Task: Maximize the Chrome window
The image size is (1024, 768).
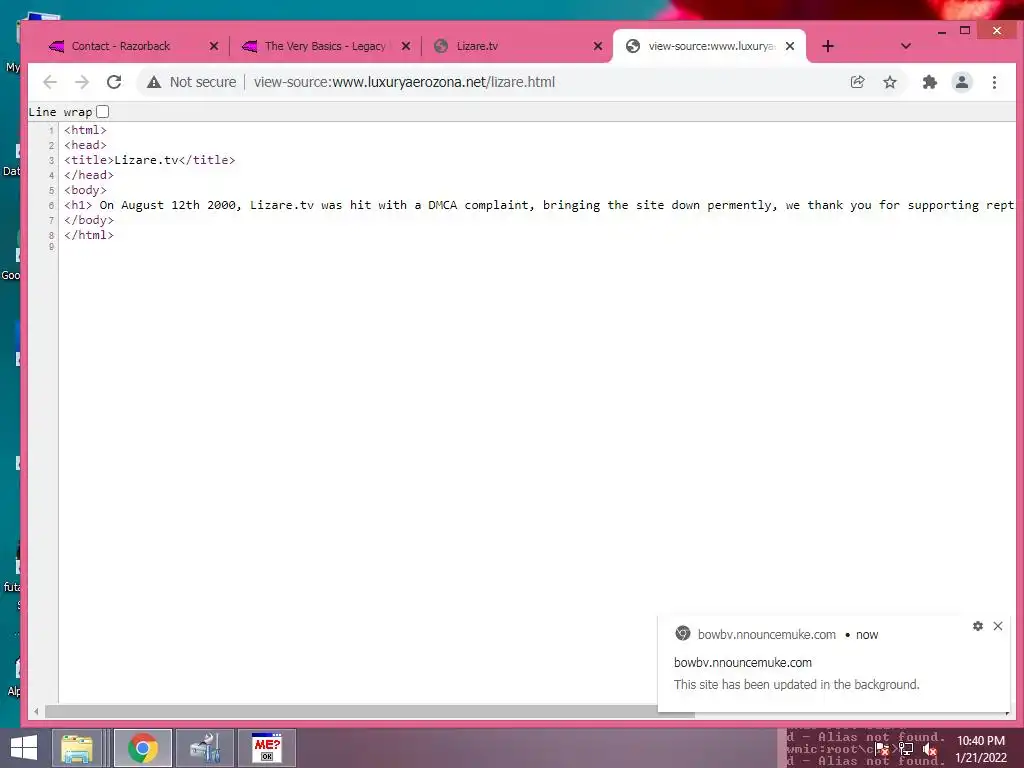Action: click(x=965, y=30)
